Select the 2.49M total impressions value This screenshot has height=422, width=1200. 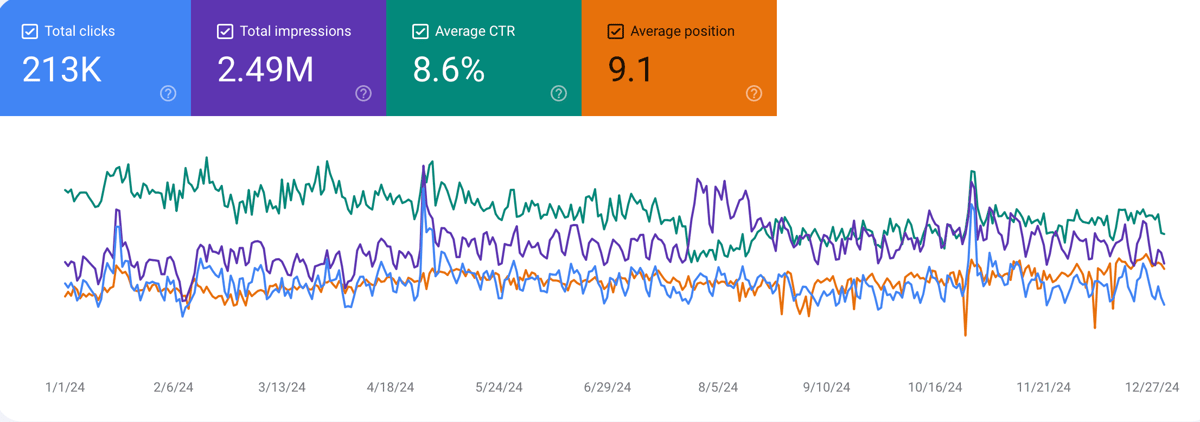(x=265, y=69)
